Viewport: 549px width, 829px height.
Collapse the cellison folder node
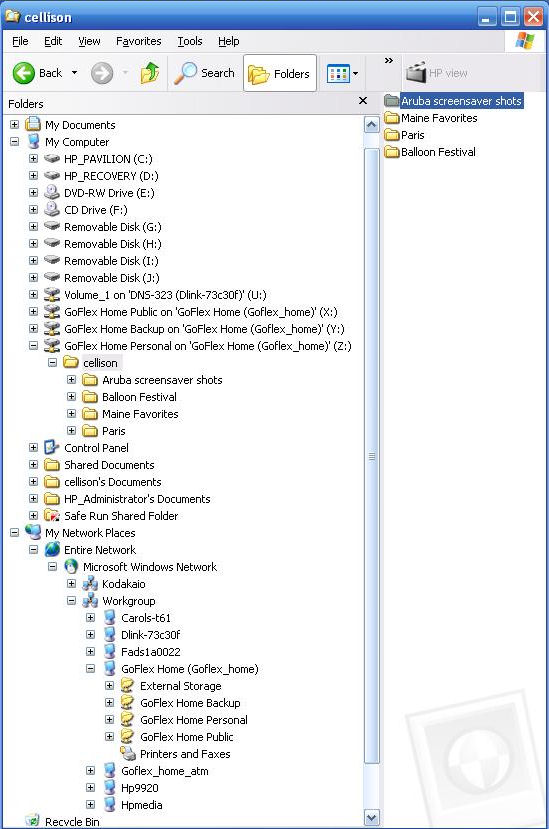[52, 363]
